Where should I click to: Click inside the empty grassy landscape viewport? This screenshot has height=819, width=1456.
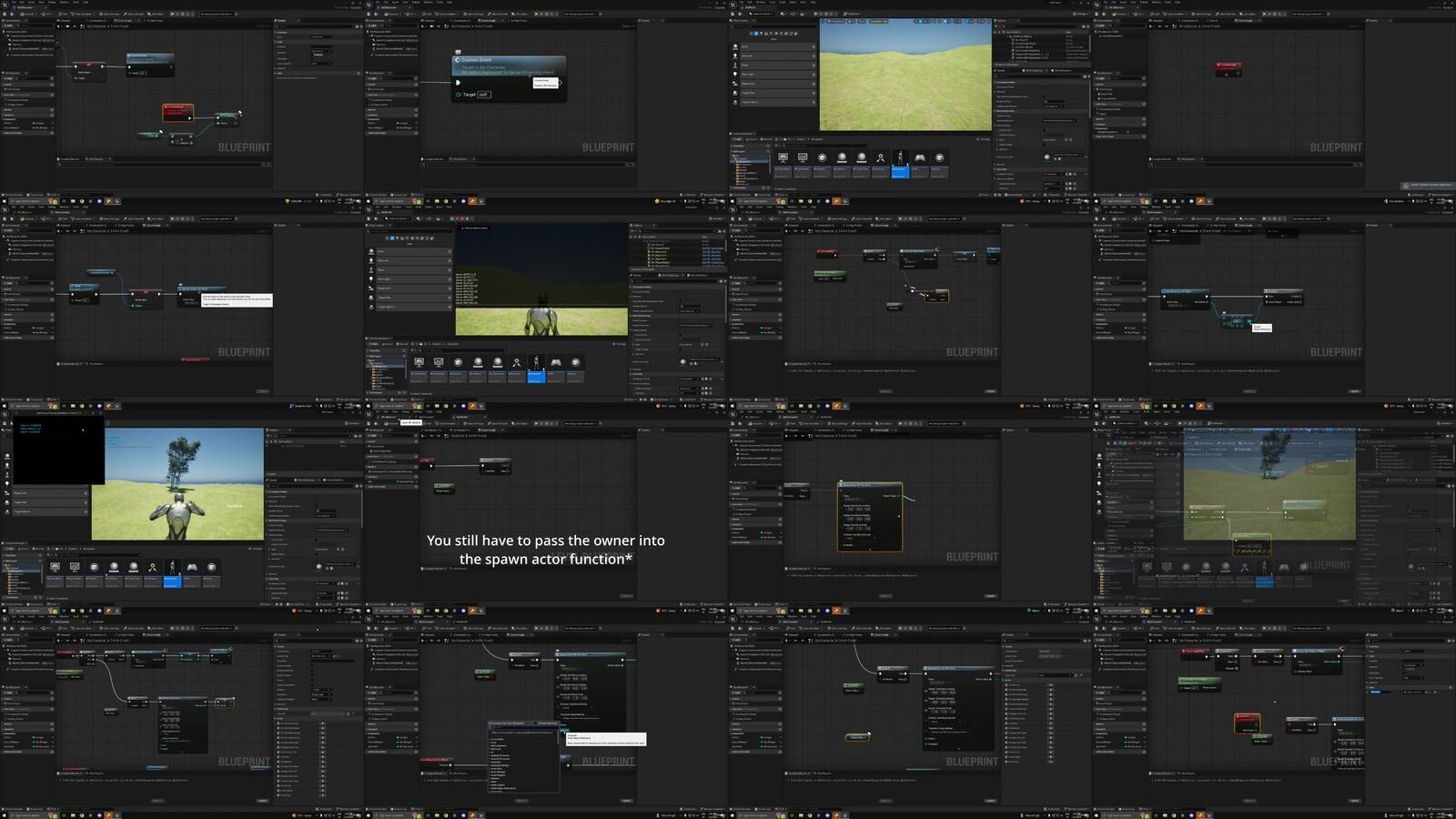pyautogui.click(x=905, y=75)
